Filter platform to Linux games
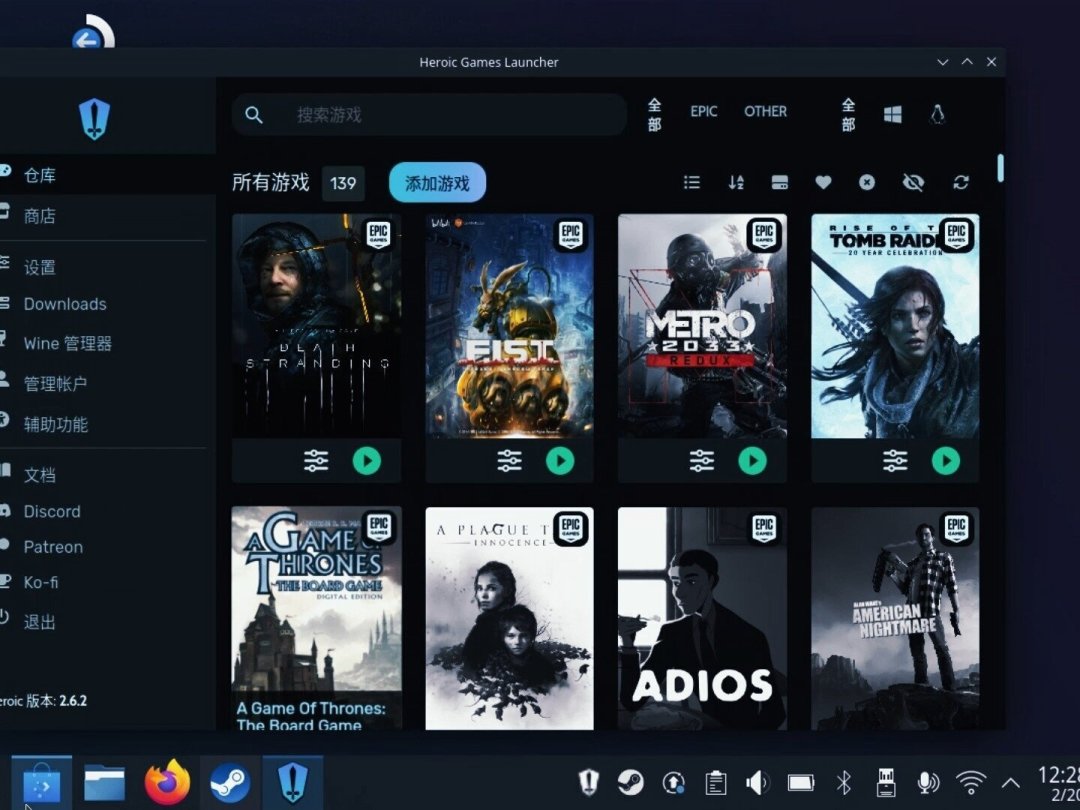Image resolution: width=1080 pixels, height=810 pixels. click(937, 114)
